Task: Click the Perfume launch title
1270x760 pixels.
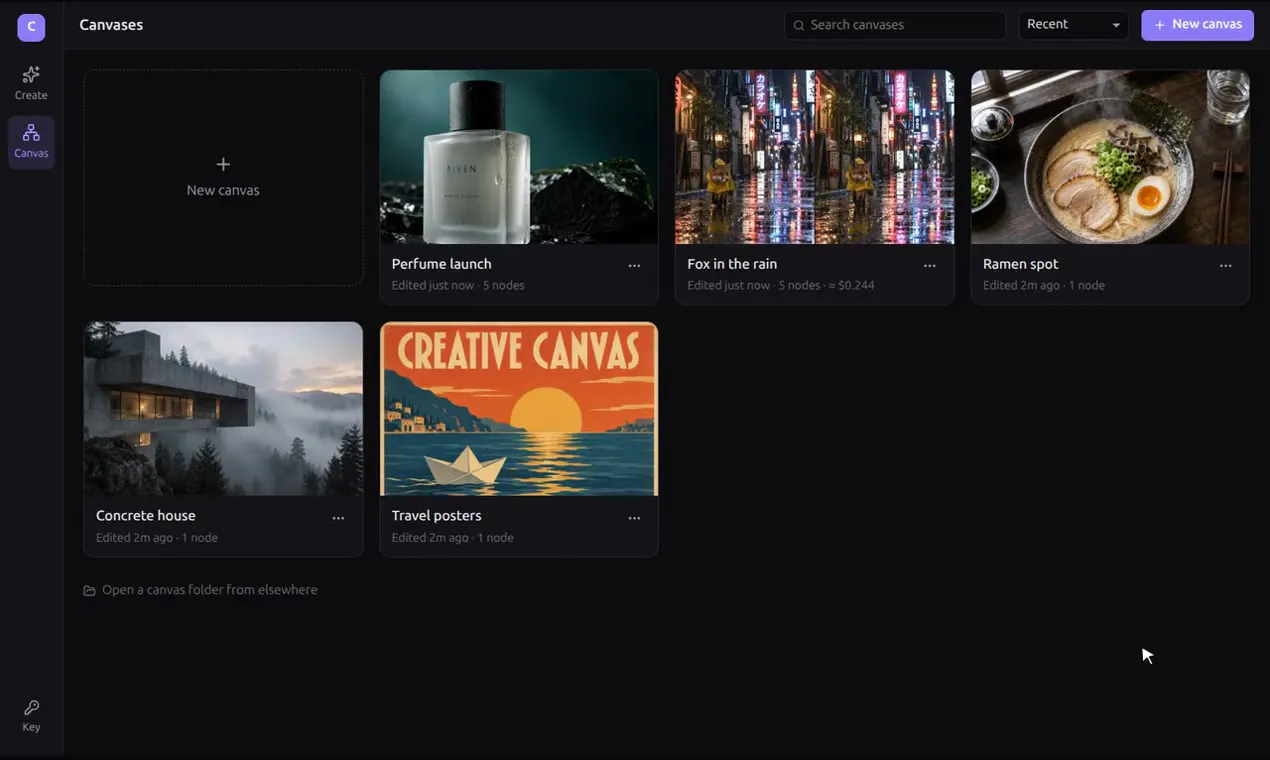Action: (x=442, y=264)
